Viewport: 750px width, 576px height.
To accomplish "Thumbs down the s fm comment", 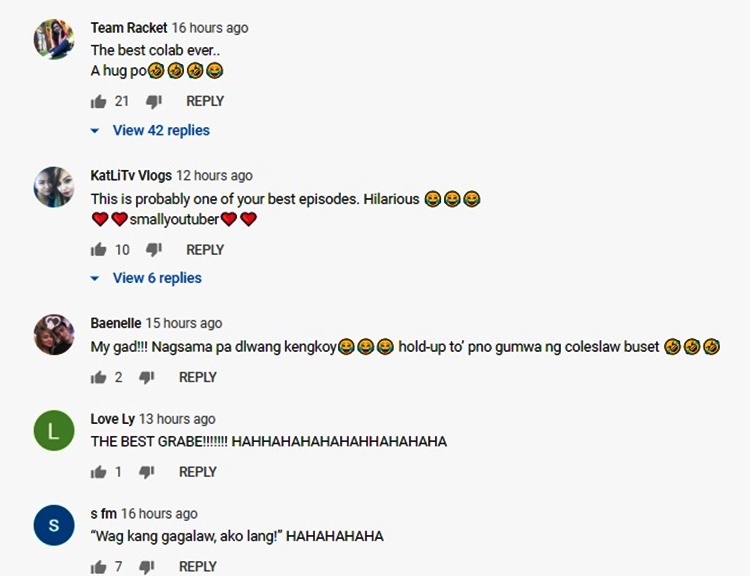I will (x=146, y=567).
